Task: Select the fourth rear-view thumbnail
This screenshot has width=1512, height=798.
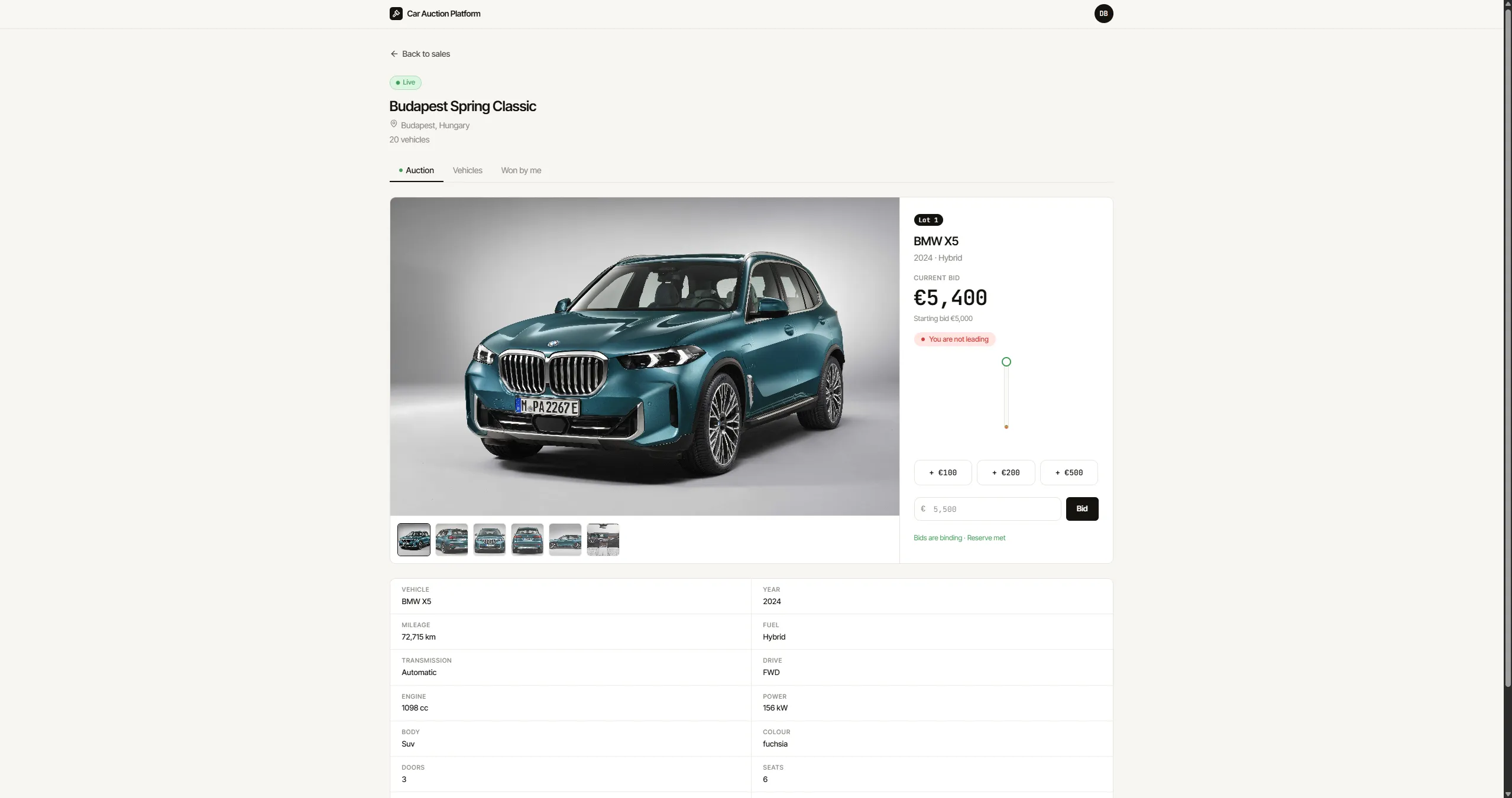Action: click(x=527, y=539)
